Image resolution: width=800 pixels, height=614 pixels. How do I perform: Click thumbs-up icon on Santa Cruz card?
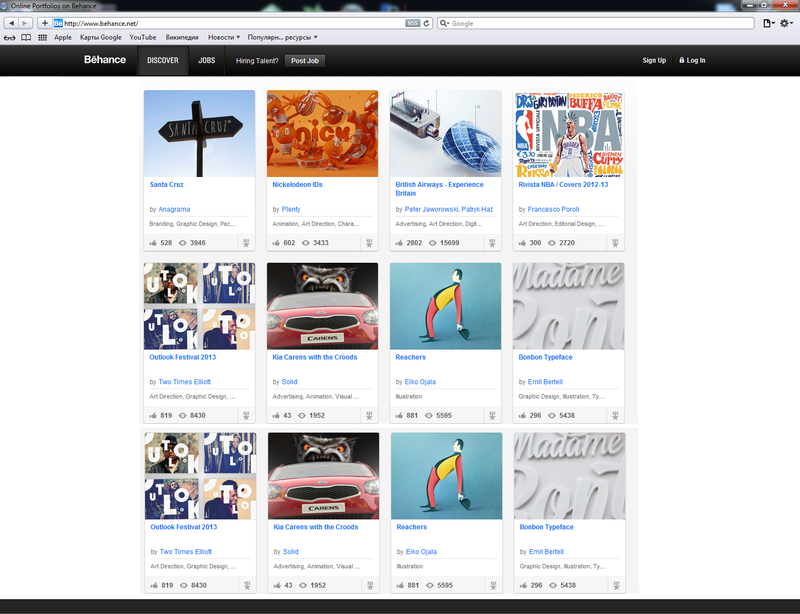click(153, 243)
